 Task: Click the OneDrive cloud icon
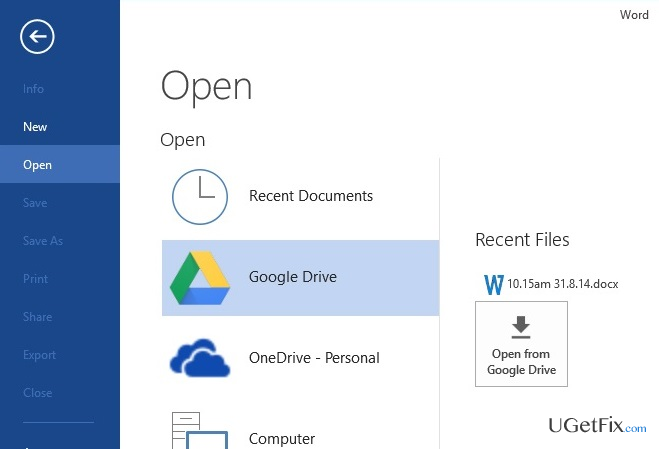[200, 358]
